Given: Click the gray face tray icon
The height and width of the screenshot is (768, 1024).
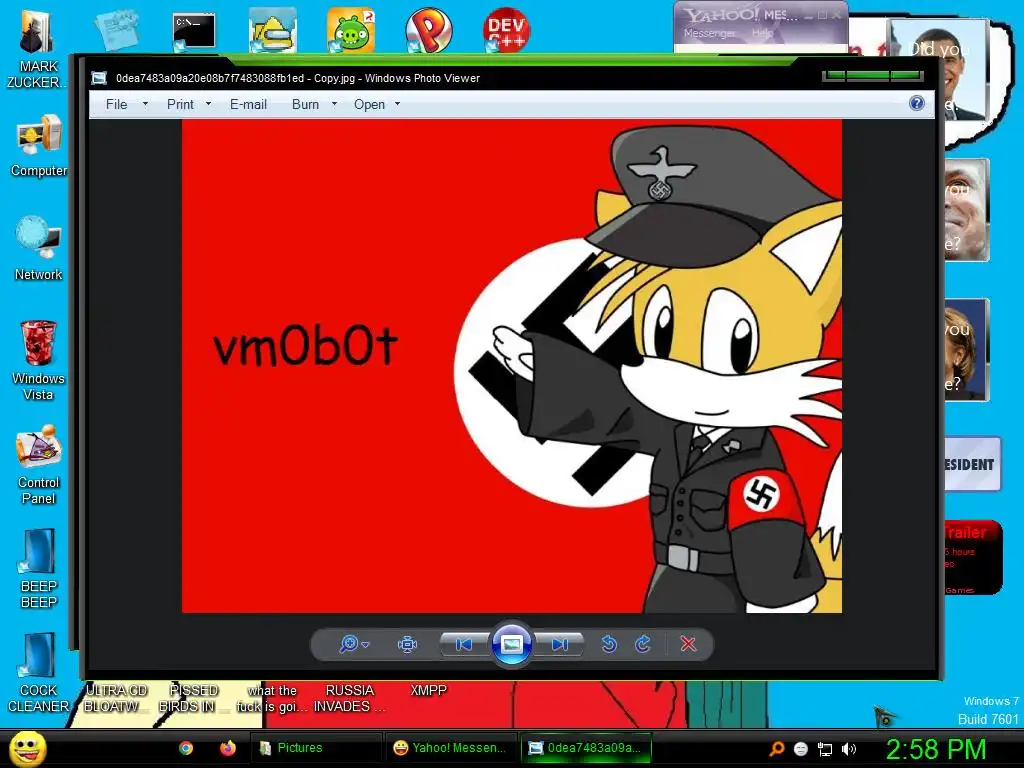Looking at the screenshot, I should [x=801, y=749].
